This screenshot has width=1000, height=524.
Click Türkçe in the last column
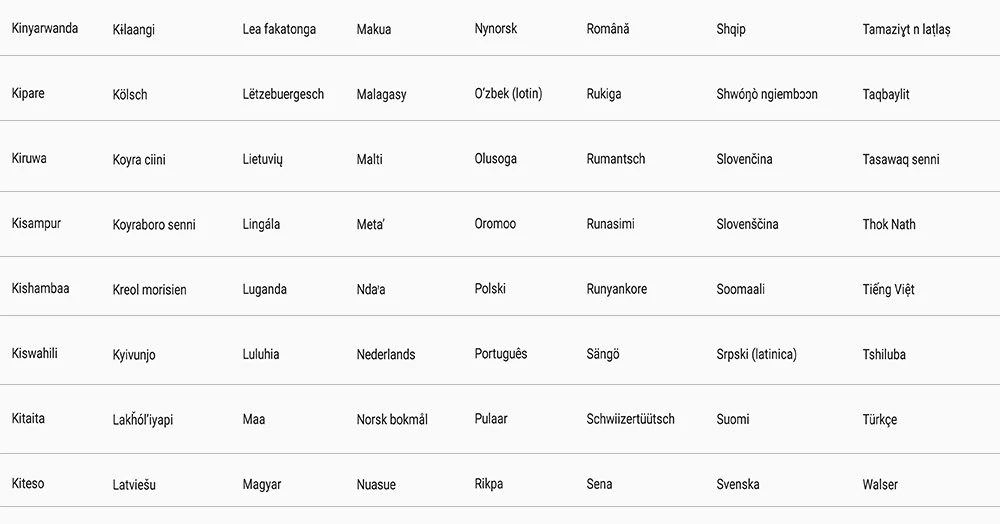(879, 419)
